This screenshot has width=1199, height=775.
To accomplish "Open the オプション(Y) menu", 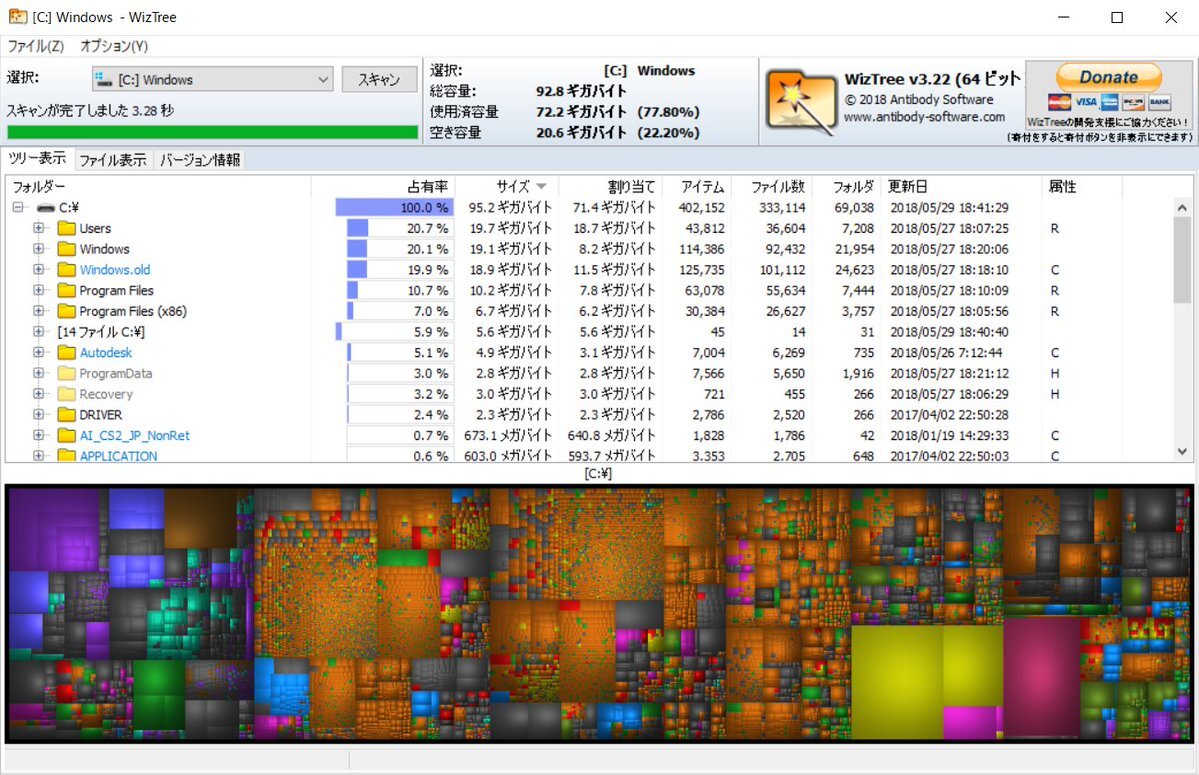I will [x=114, y=46].
